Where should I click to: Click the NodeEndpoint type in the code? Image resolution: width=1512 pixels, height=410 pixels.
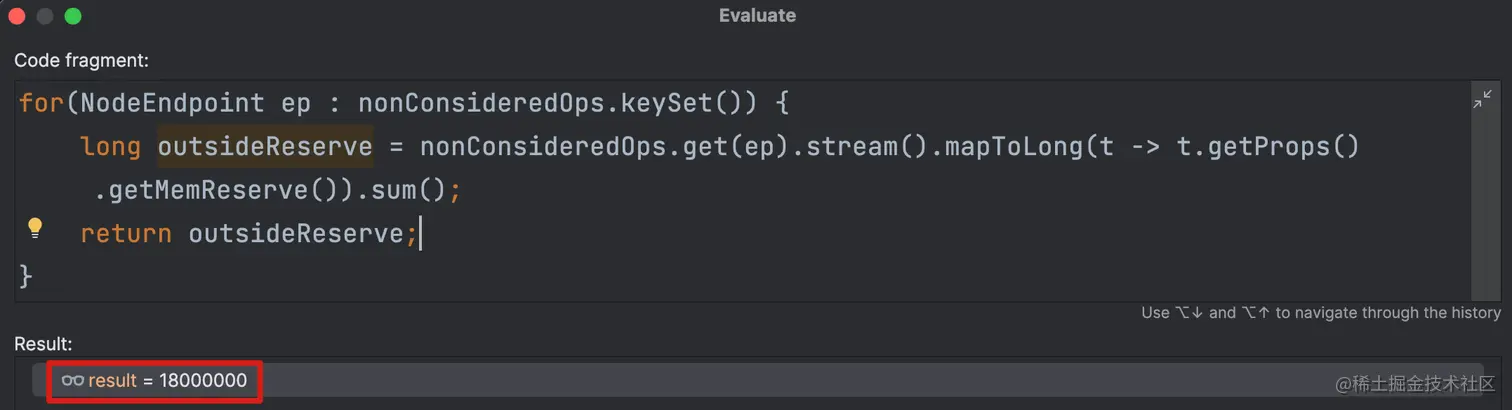pos(172,103)
